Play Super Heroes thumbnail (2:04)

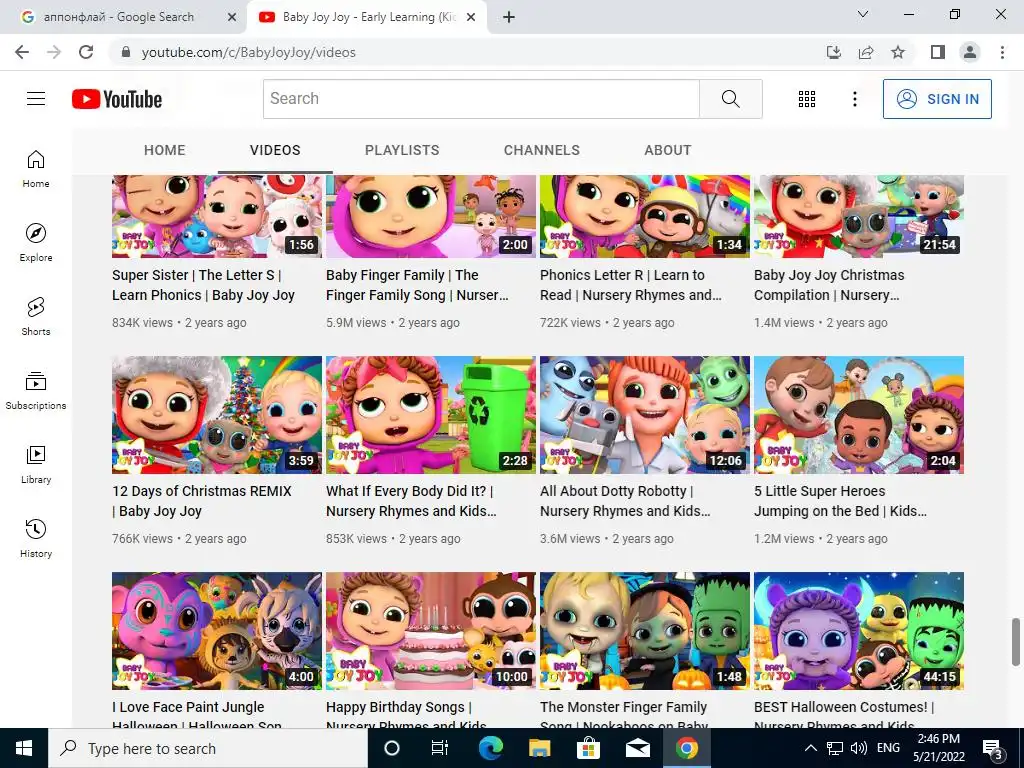(859, 415)
